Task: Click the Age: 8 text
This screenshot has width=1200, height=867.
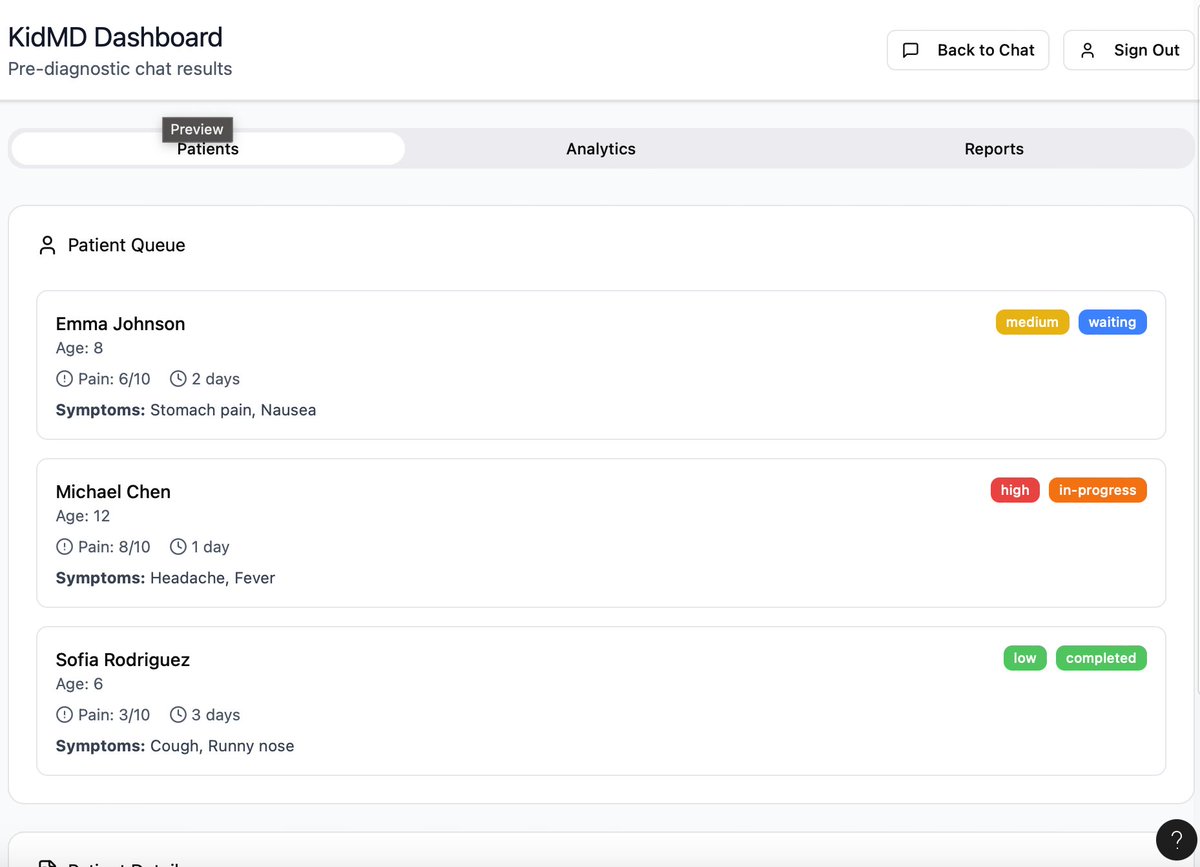Action: 79,348
